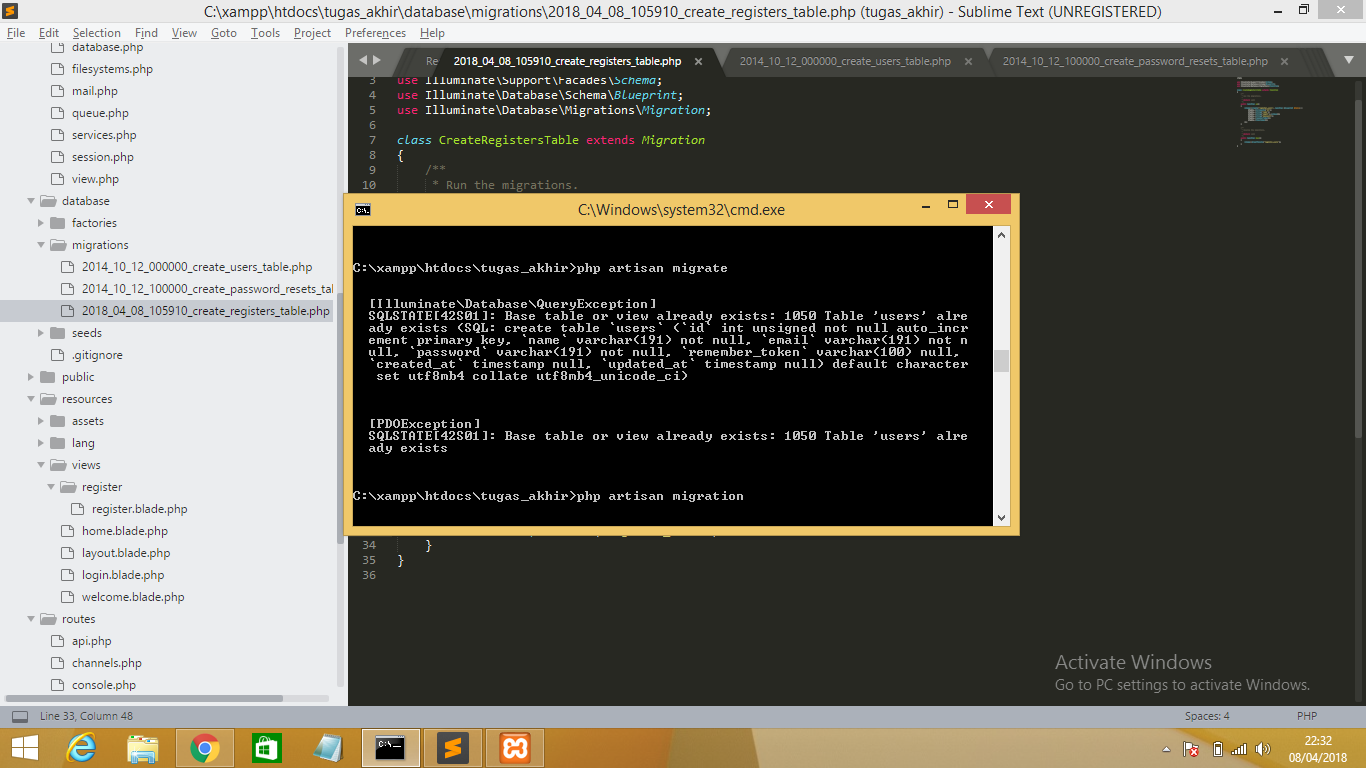
Task: Open .gitignore in database folder
Action: [96, 355]
